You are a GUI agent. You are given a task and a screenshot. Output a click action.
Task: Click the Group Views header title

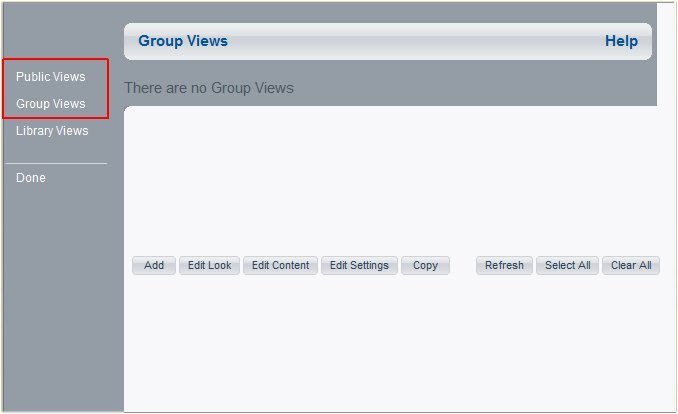[183, 41]
